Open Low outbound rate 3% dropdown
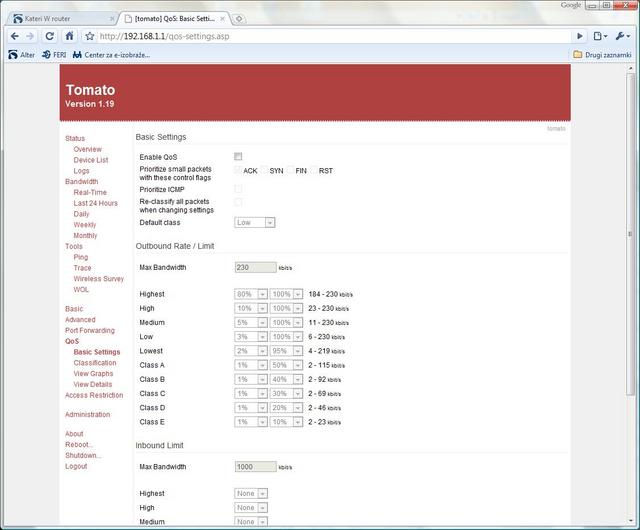The height and width of the screenshot is (530, 640). [x=251, y=337]
